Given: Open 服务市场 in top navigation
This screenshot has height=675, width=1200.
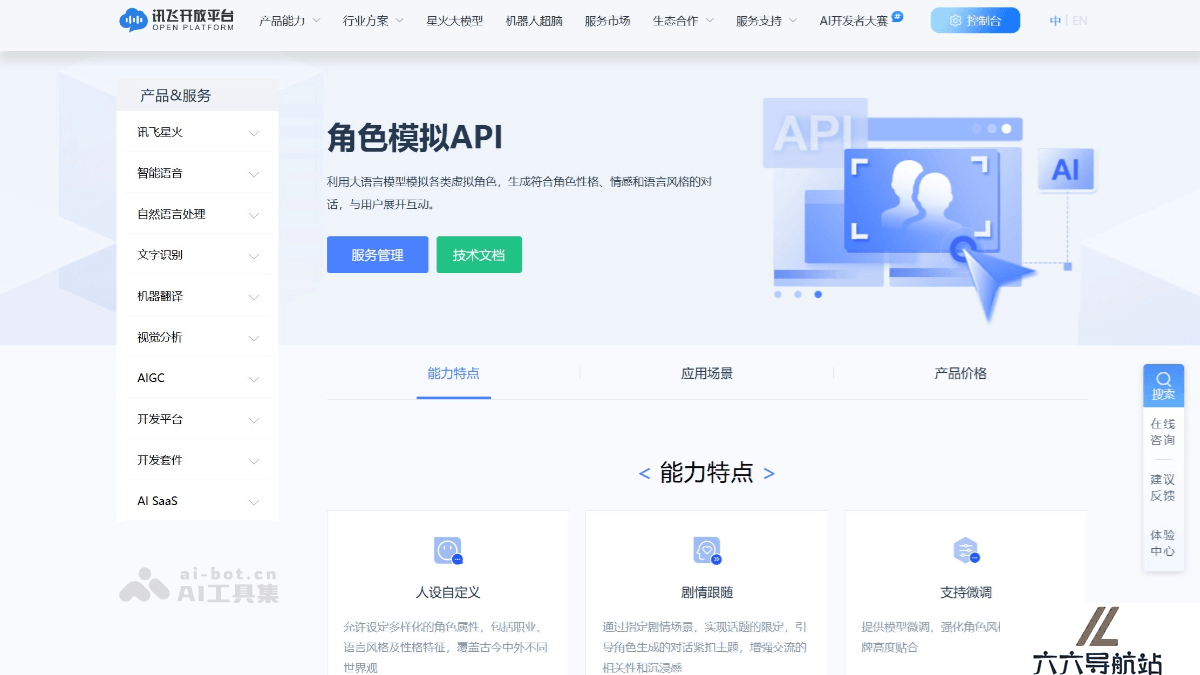Looking at the screenshot, I should tap(607, 20).
